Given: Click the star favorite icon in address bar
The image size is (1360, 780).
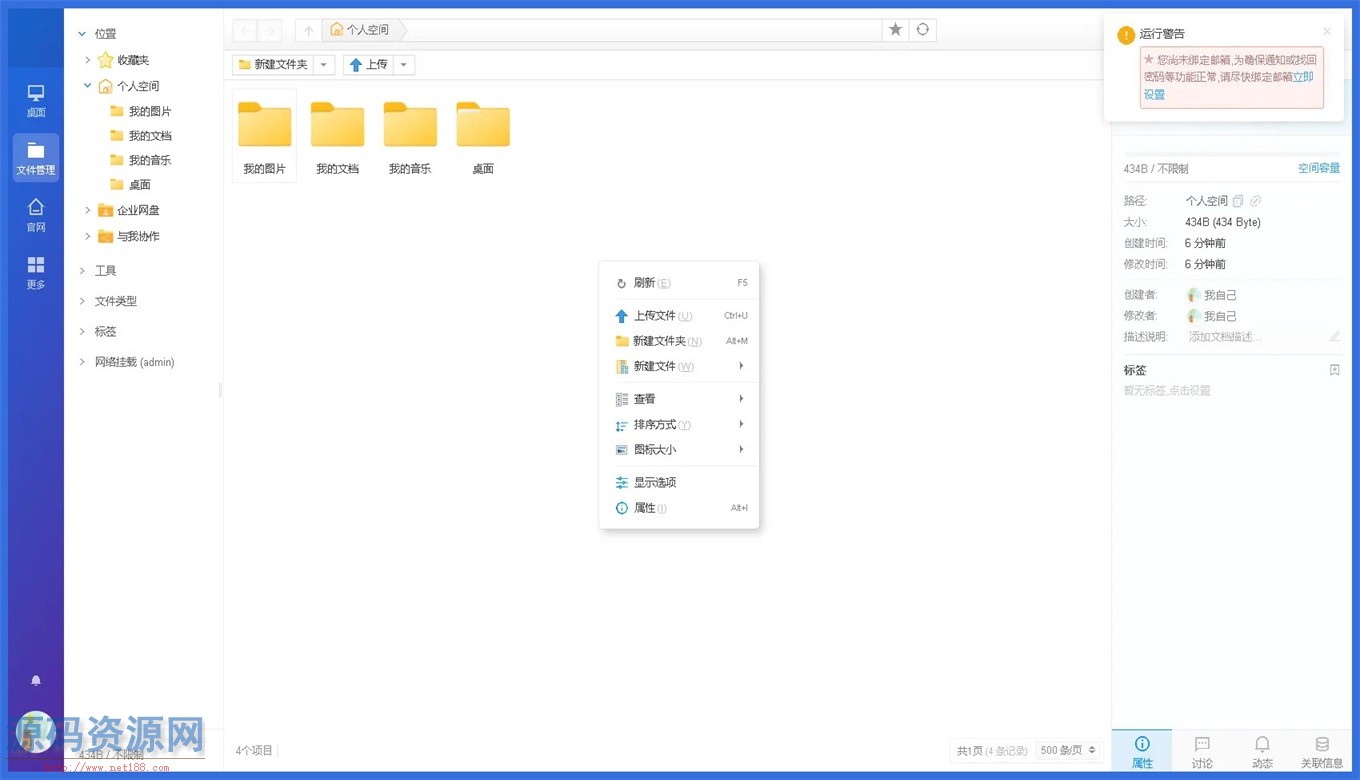Looking at the screenshot, I should pyautogui.click(x=895, y=30).
